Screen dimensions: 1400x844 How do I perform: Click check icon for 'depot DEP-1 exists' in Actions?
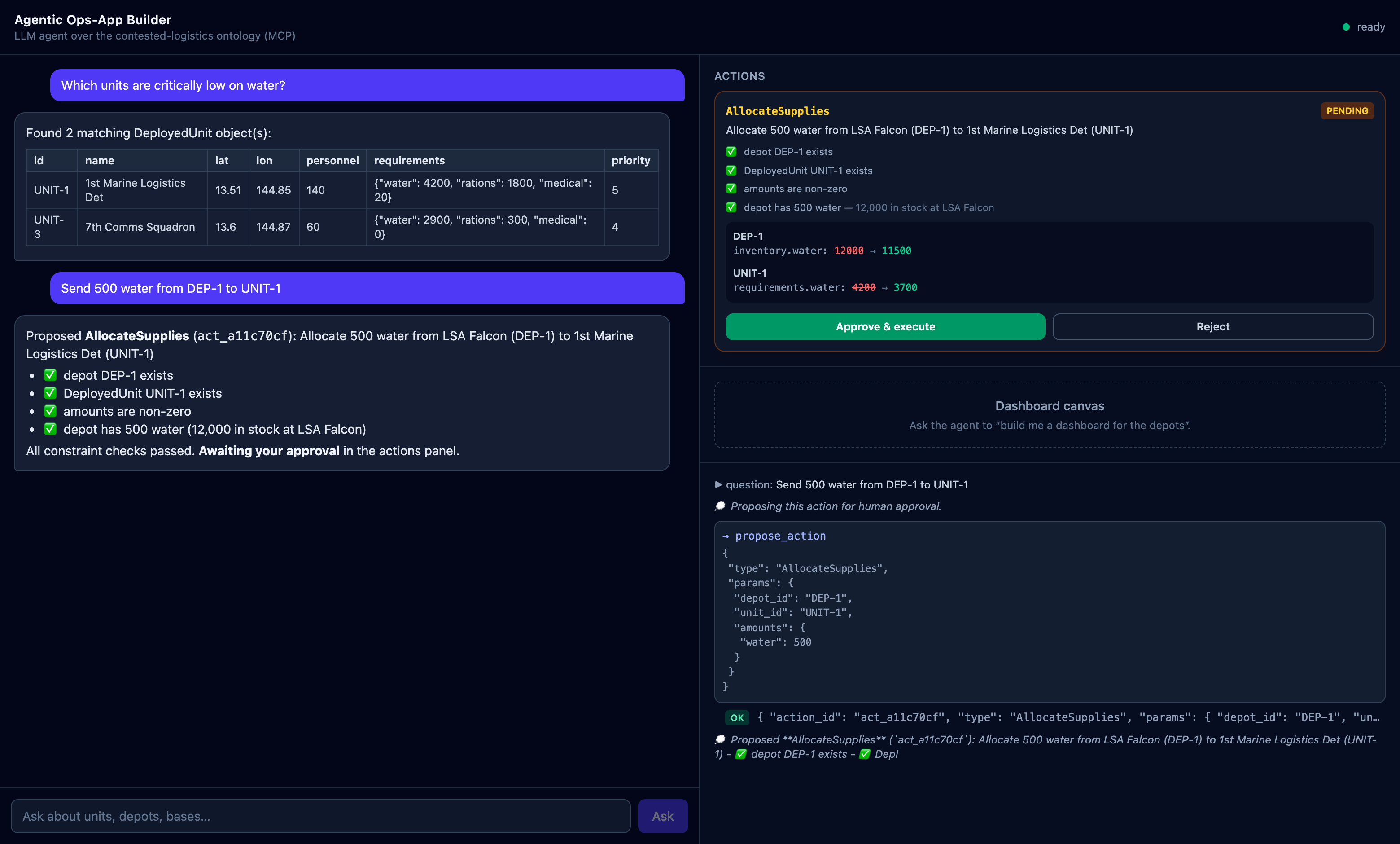coord(731,152)
